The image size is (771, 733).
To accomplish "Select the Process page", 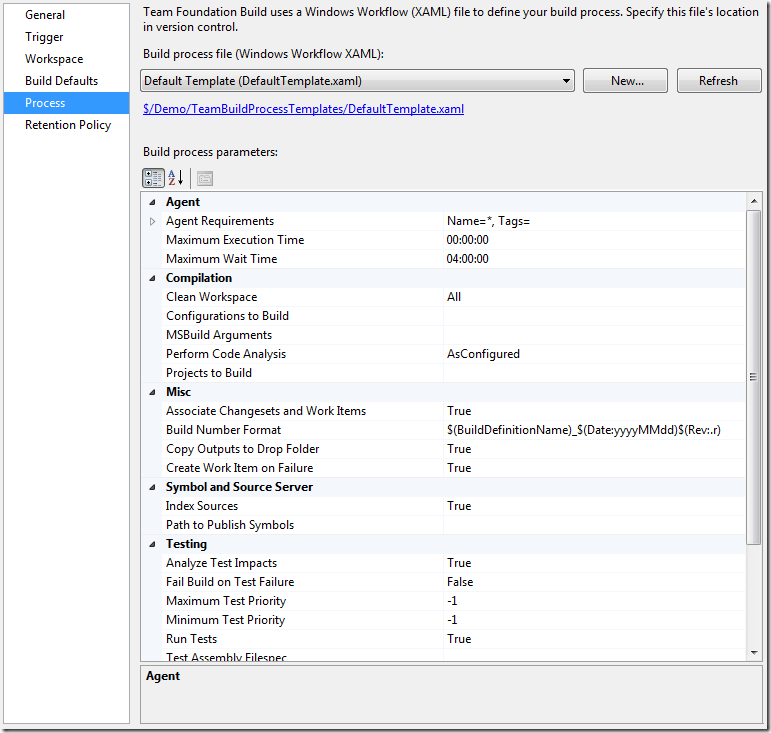I will coord(66,103).
